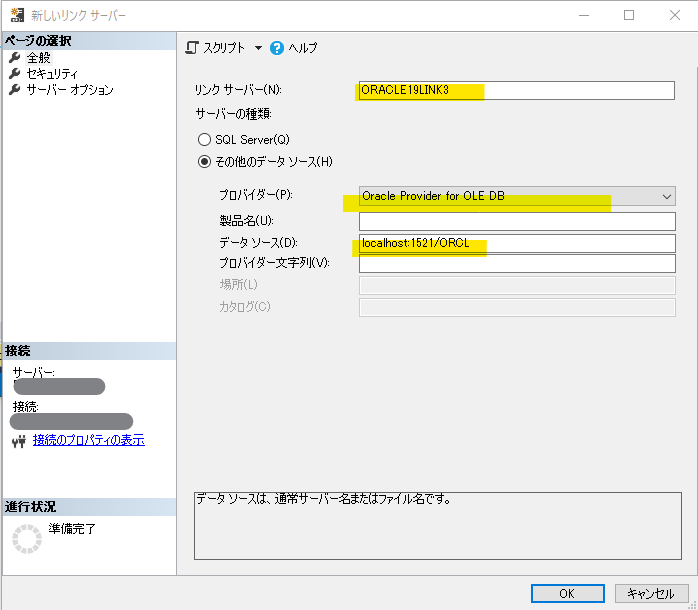This screenshot has height=610, width=698.
Task: Click the 製品名 input field
Action: coord(516,221)
